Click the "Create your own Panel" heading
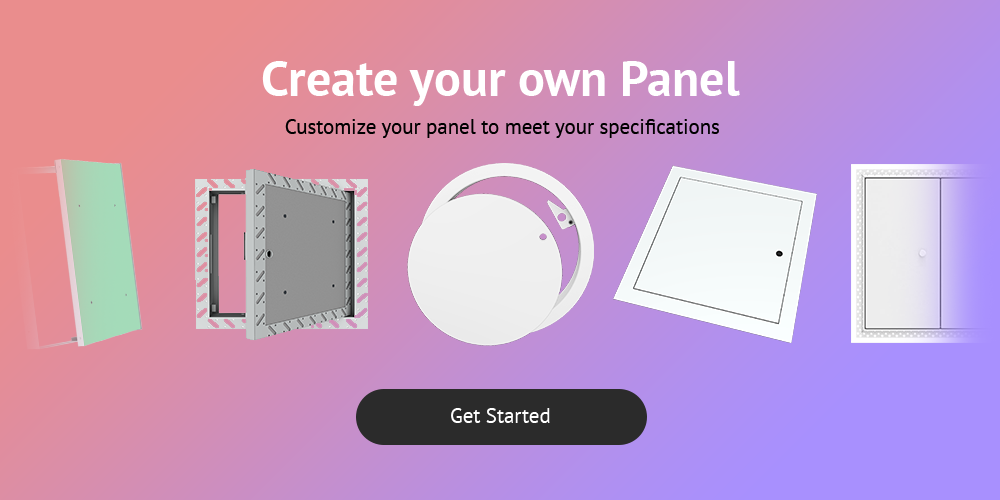 click(501, 80)
